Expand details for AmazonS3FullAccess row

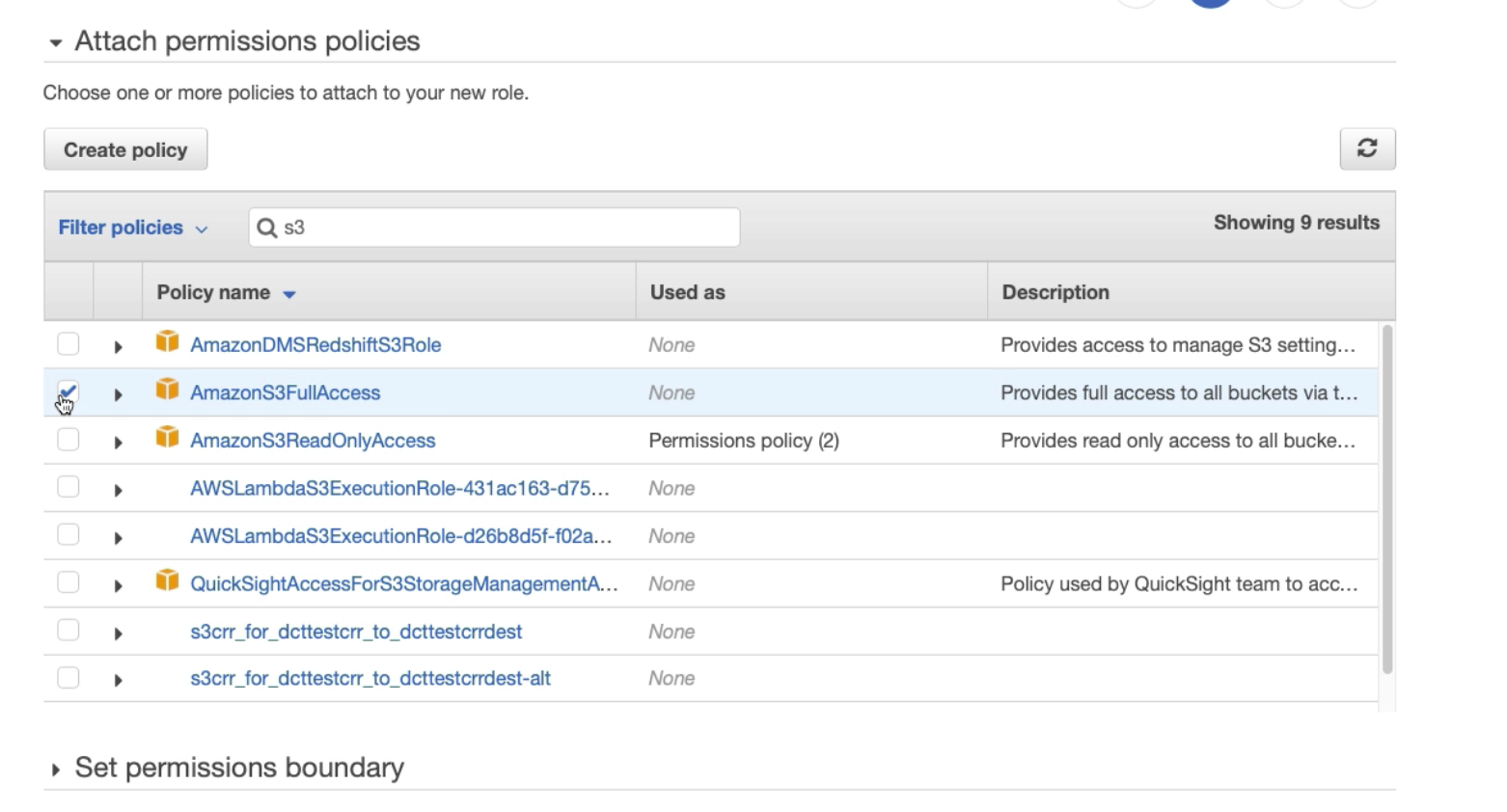118,394
